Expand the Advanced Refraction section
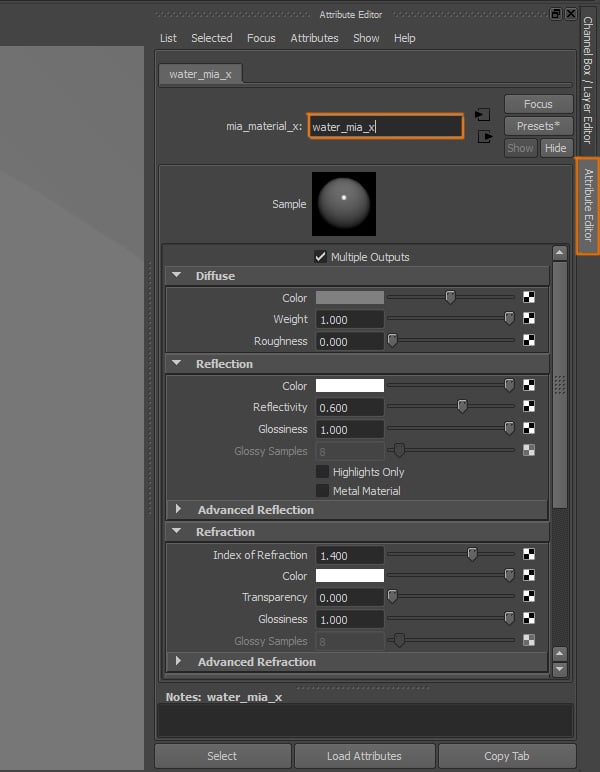 [179, 662]
